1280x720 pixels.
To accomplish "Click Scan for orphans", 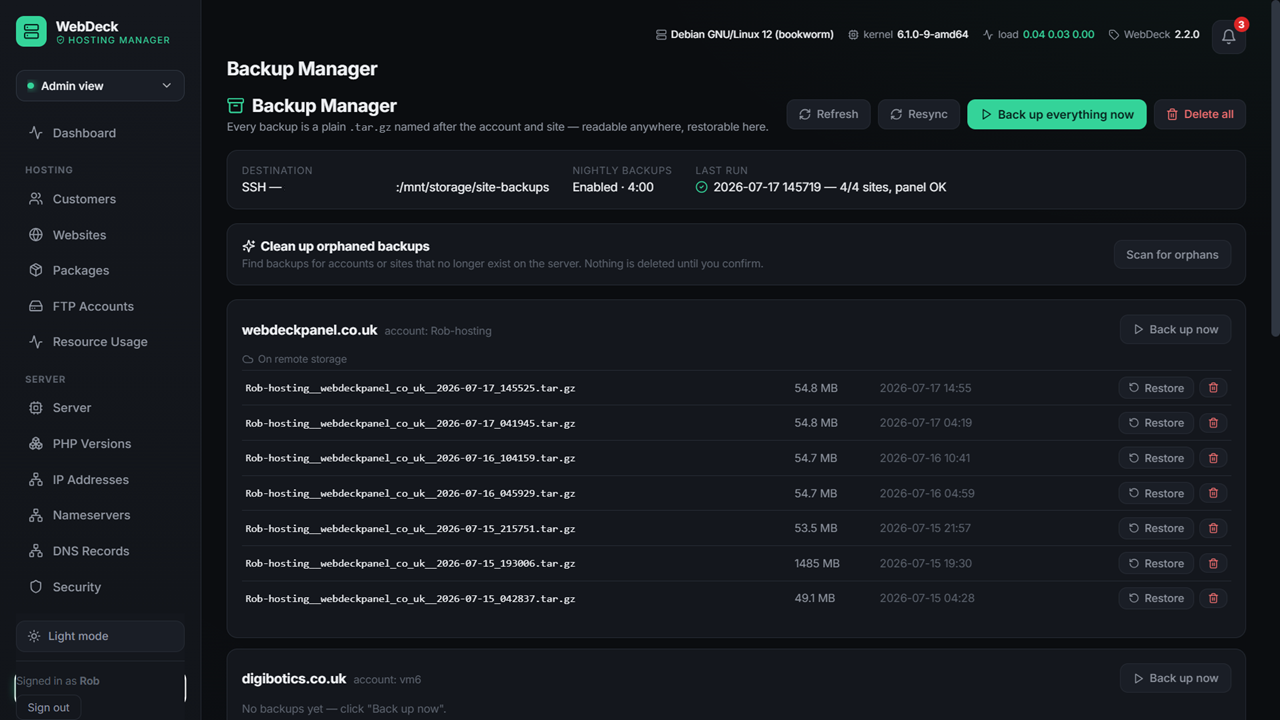I will tap(1172, 255).
